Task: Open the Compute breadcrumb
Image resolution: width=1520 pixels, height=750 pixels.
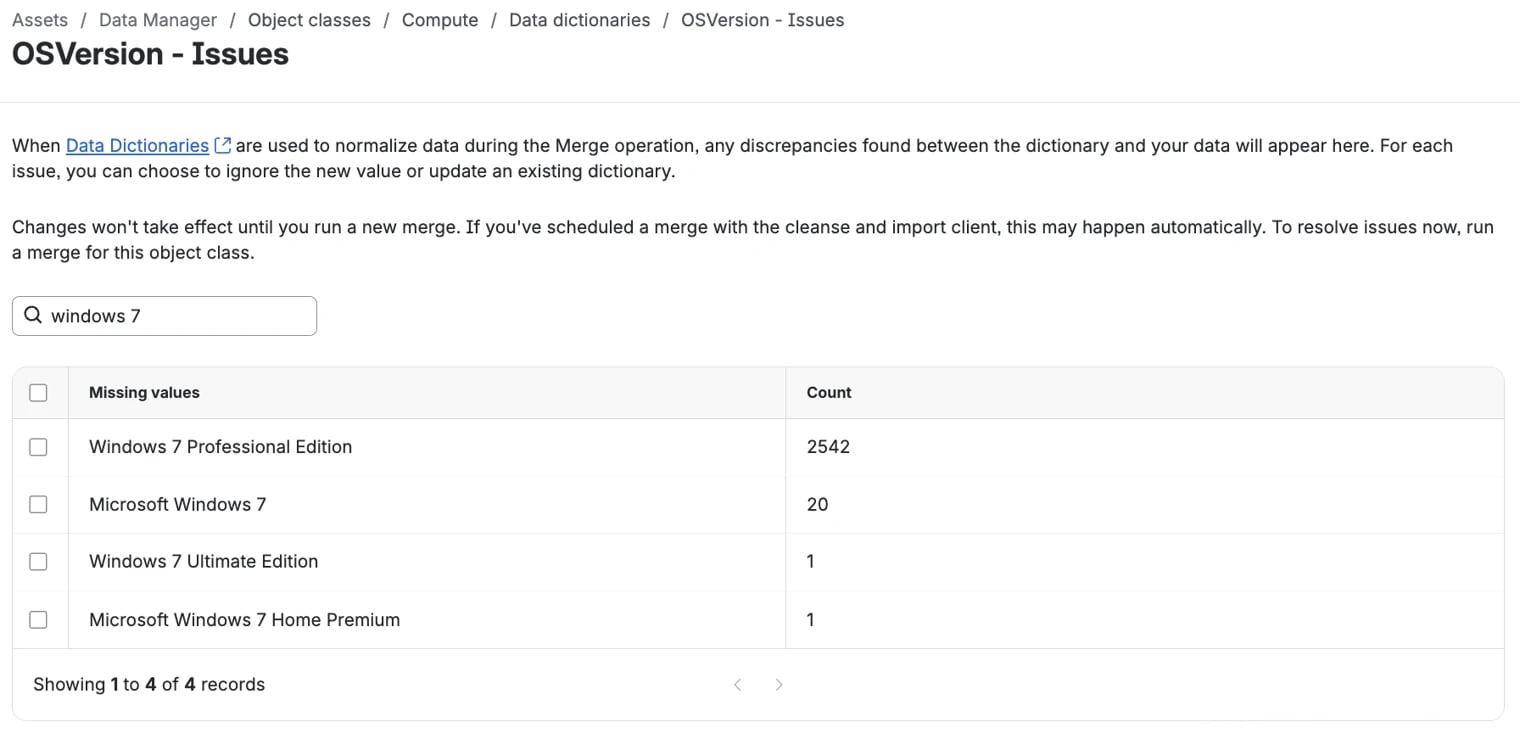Action: (x=440, y=20)
